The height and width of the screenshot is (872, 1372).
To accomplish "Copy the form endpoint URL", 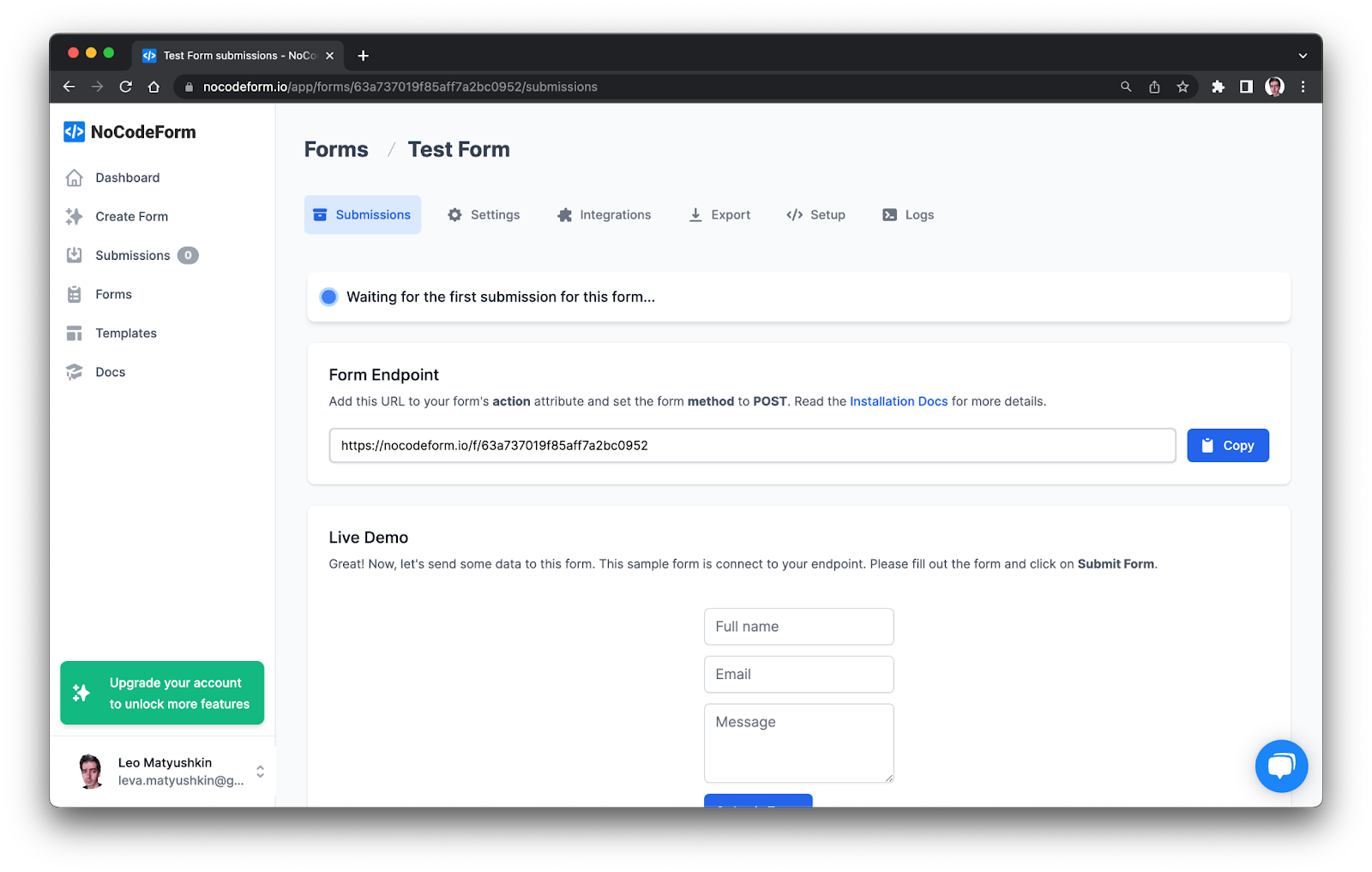I will tap(1228, 446).
